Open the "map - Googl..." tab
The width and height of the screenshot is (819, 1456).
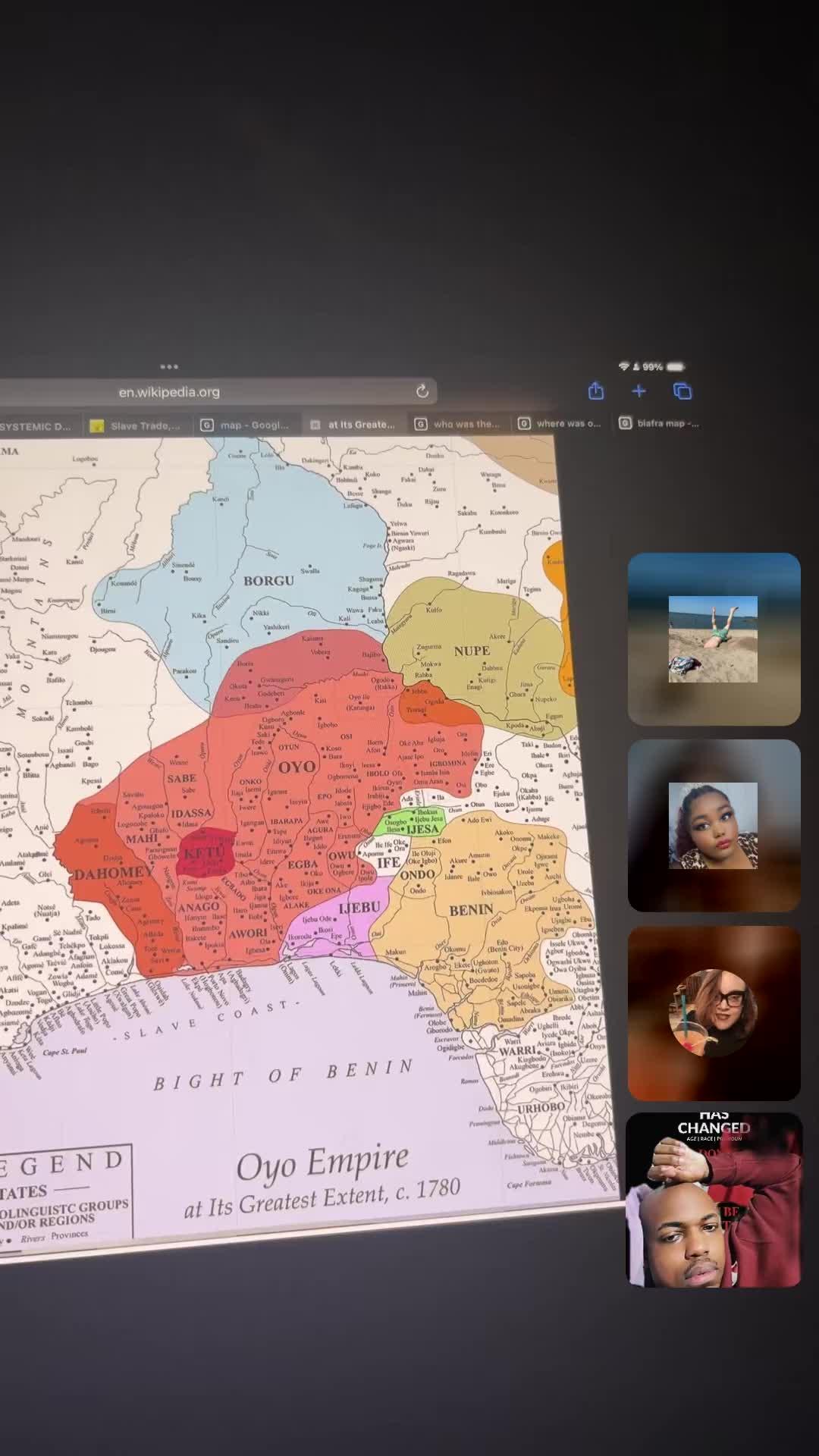point(246,425)
